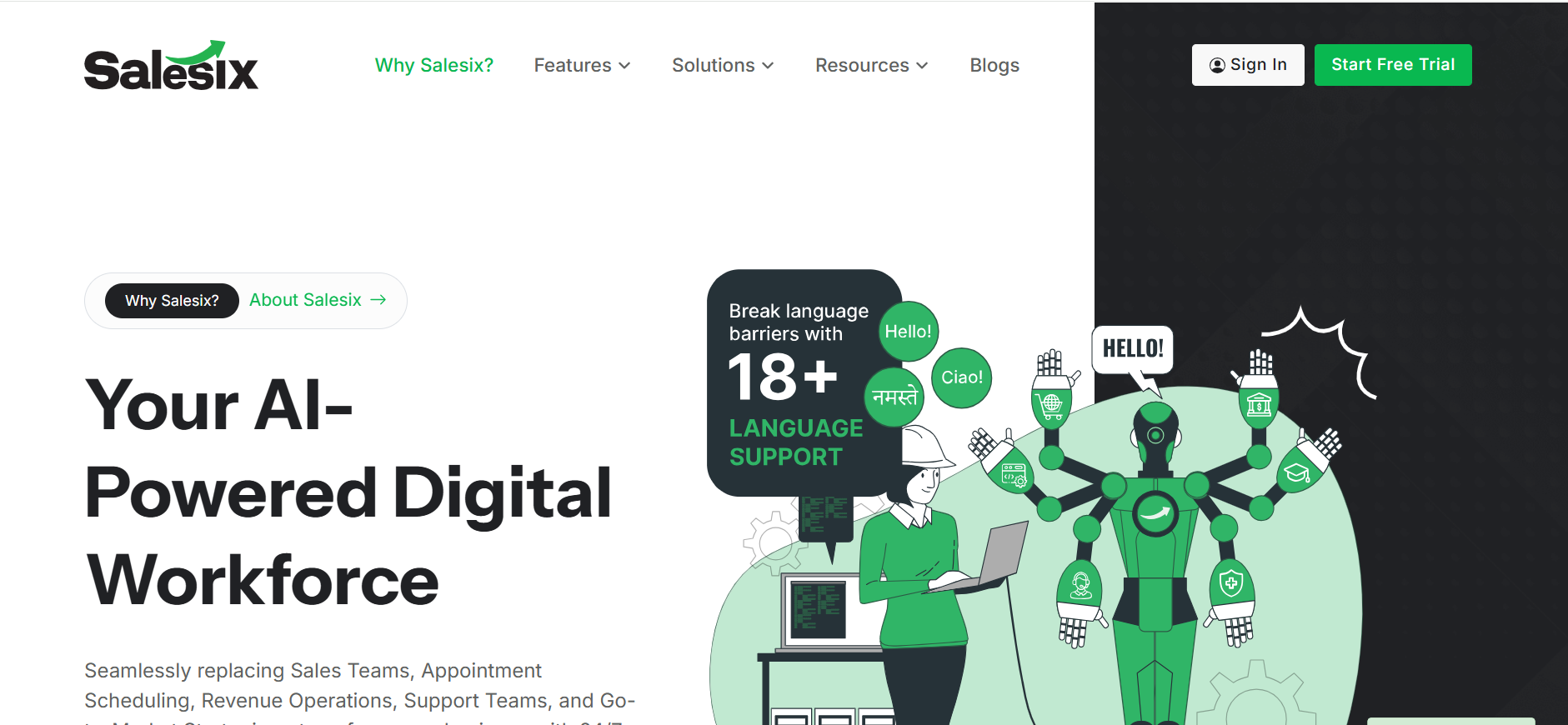1568x725 pixels.
Task: Expand the Resources dropdown chevron
Action: coord(922,65)
